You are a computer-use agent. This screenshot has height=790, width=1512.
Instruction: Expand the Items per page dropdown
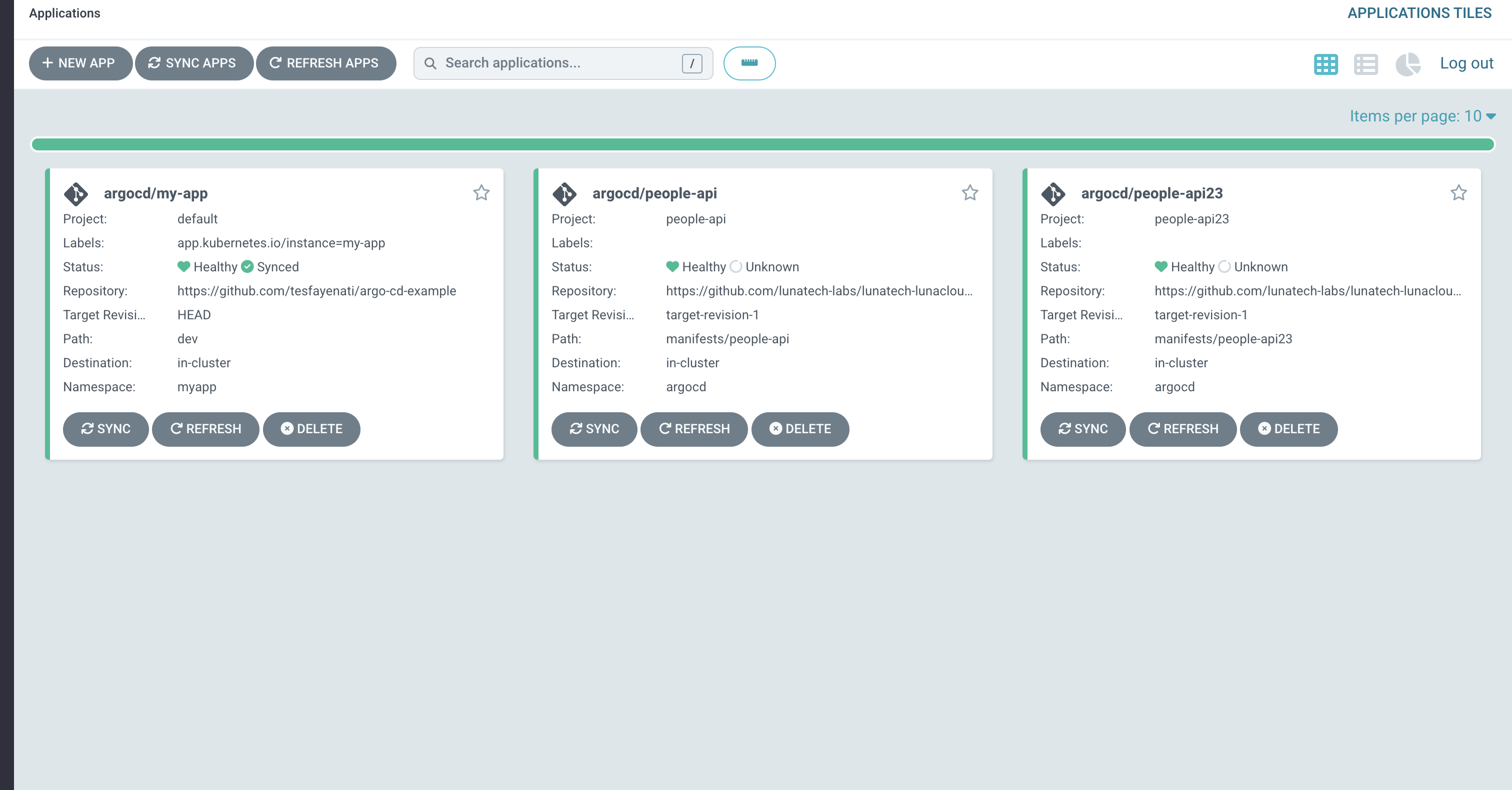[x=1422, y=116]
